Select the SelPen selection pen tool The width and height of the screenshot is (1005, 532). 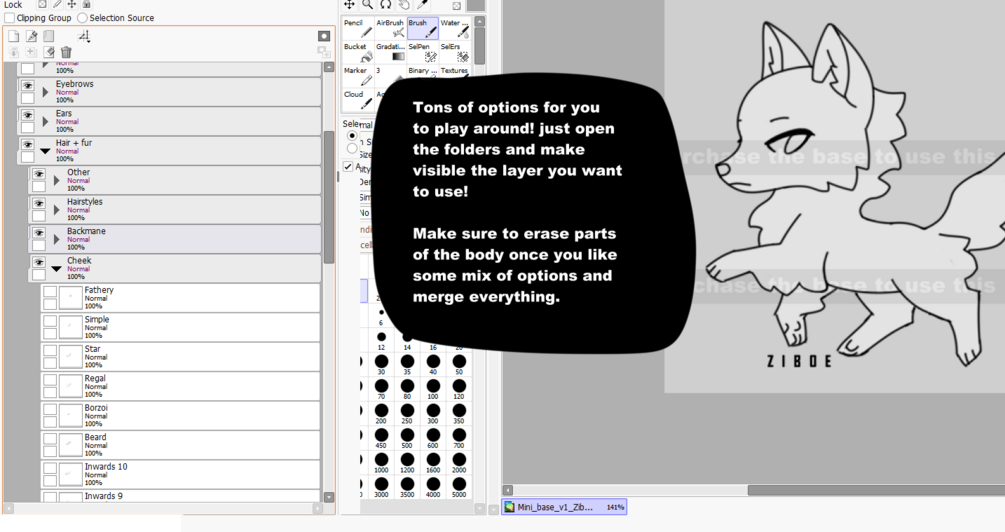(422, 53)
